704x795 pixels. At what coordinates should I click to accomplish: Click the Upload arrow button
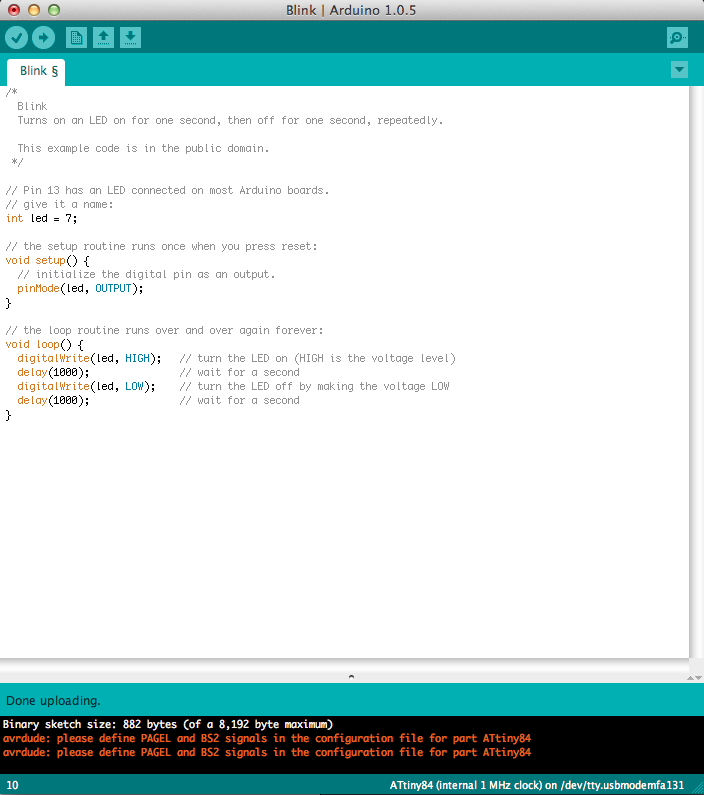(x=44, y=38)
